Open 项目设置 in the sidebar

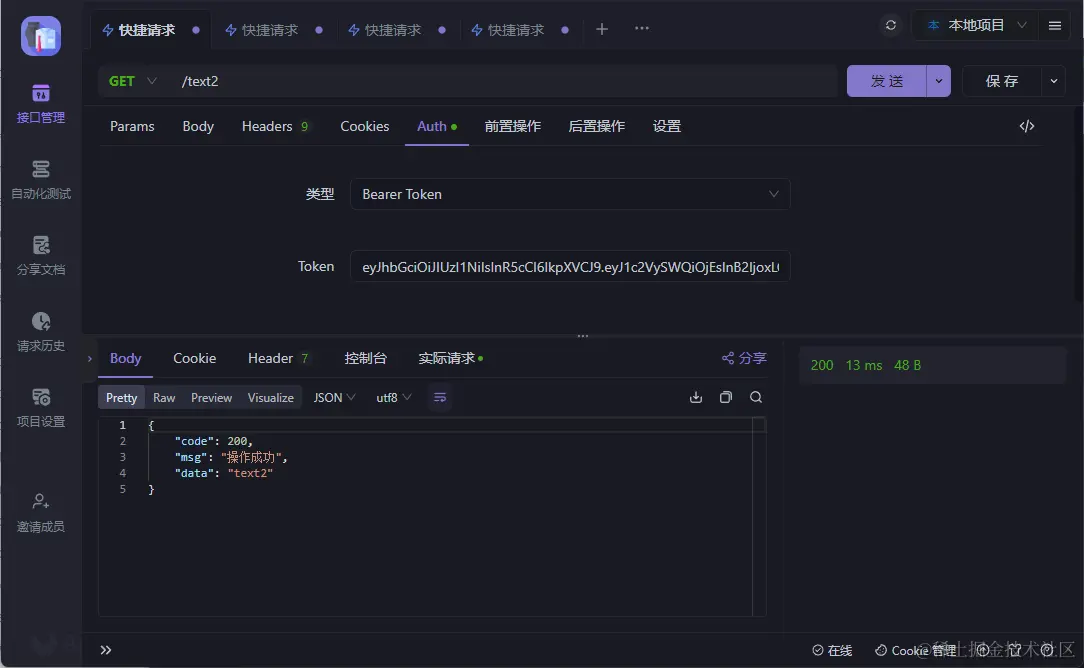tap(41, 408)
